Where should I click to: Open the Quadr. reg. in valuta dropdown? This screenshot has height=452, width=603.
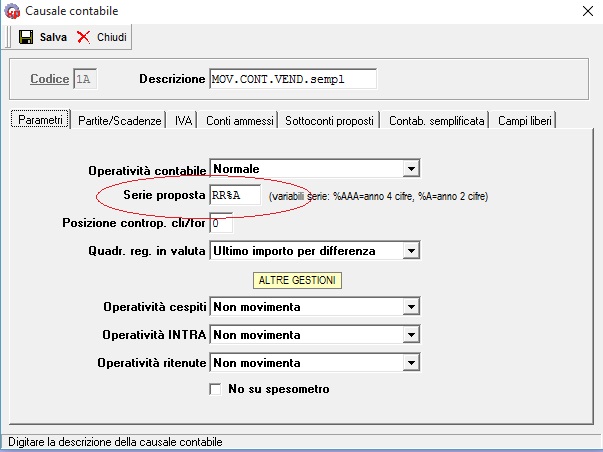(410, 250)
